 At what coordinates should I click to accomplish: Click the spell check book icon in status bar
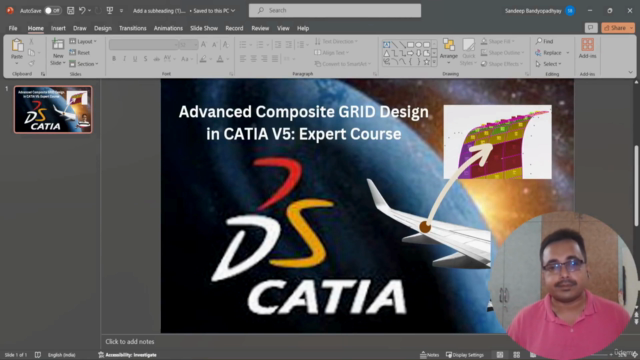click(38, 355)
